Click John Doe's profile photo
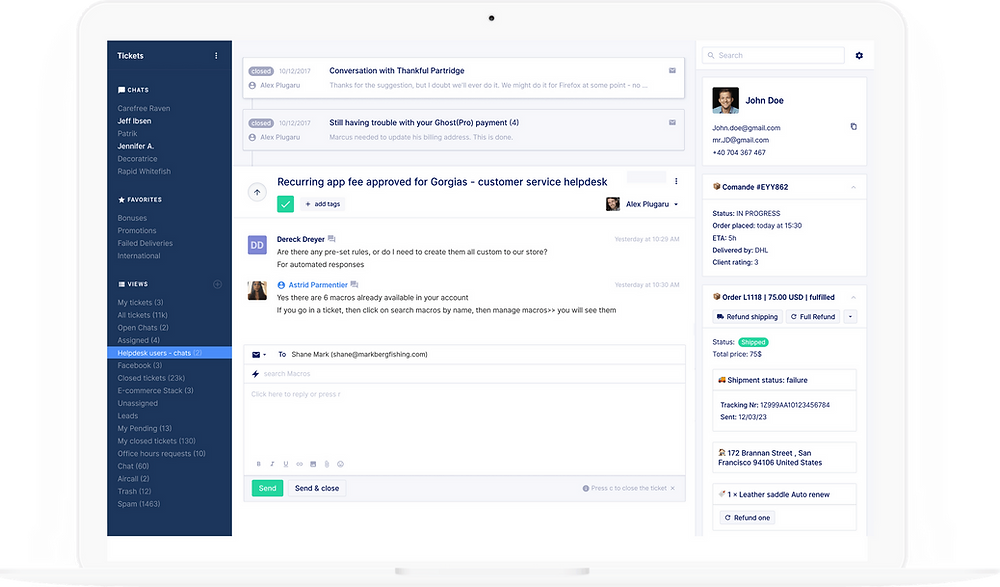This screenshot has width=1000, height=587. click(x=725, y=100)
